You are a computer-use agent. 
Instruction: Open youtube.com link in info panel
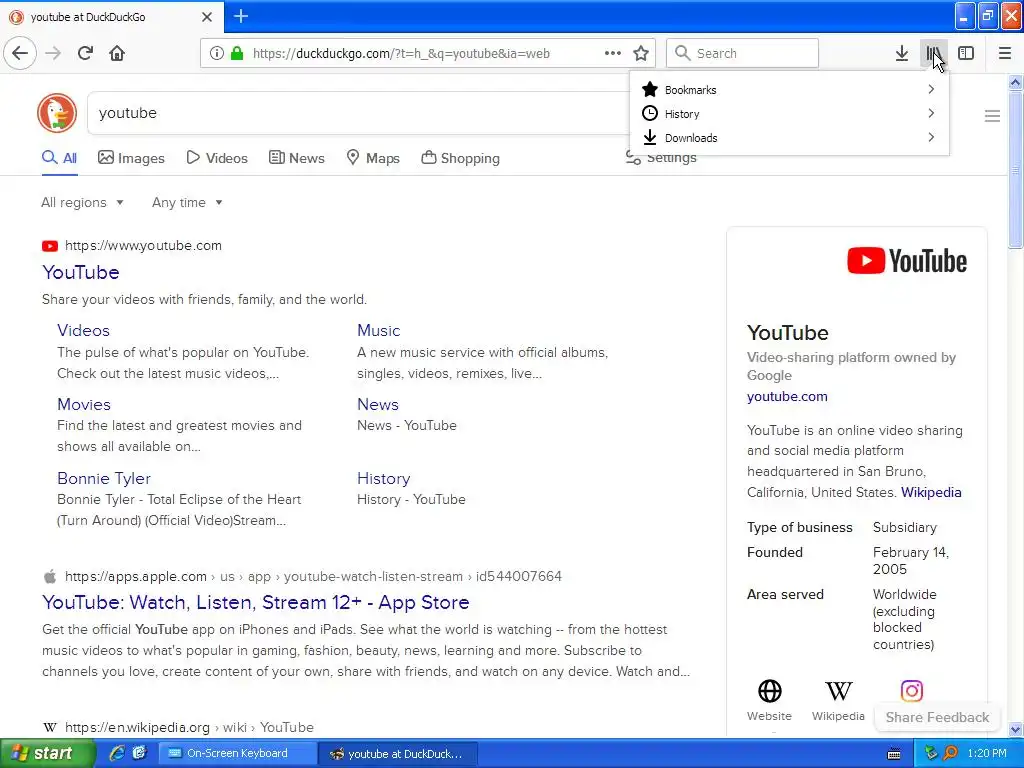point(787,396)
